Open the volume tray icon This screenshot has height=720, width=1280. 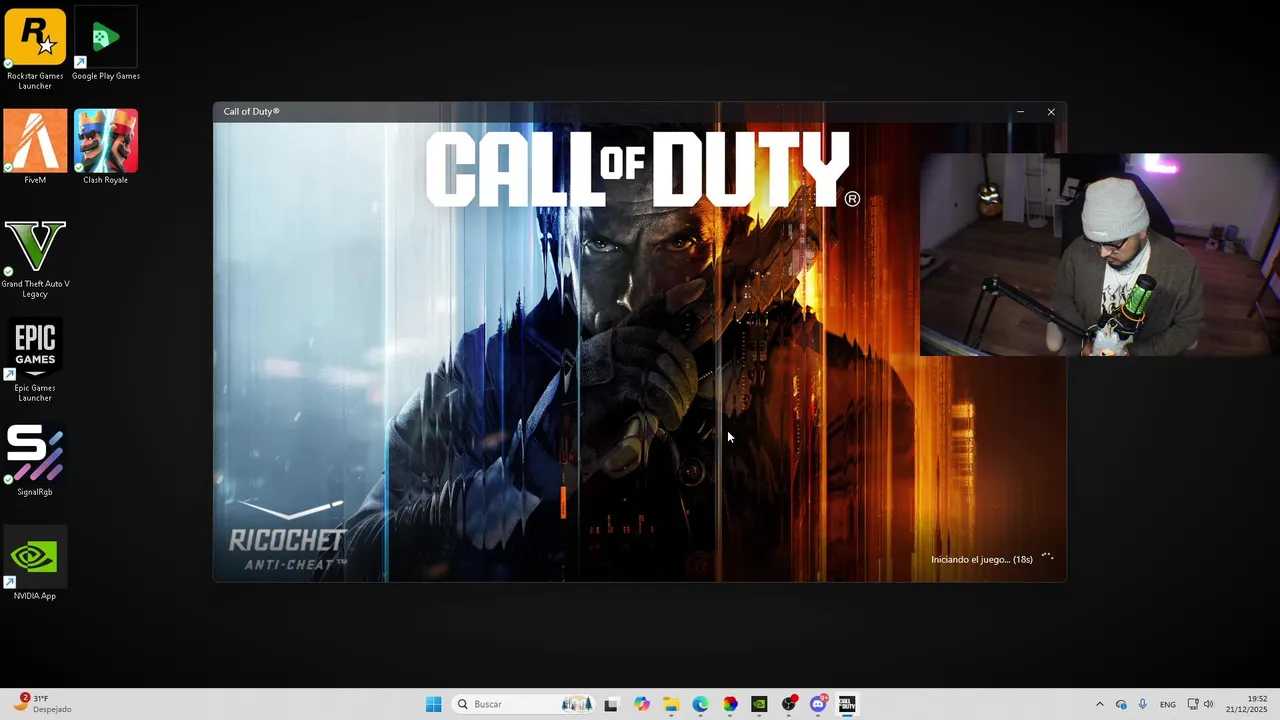1208,704
